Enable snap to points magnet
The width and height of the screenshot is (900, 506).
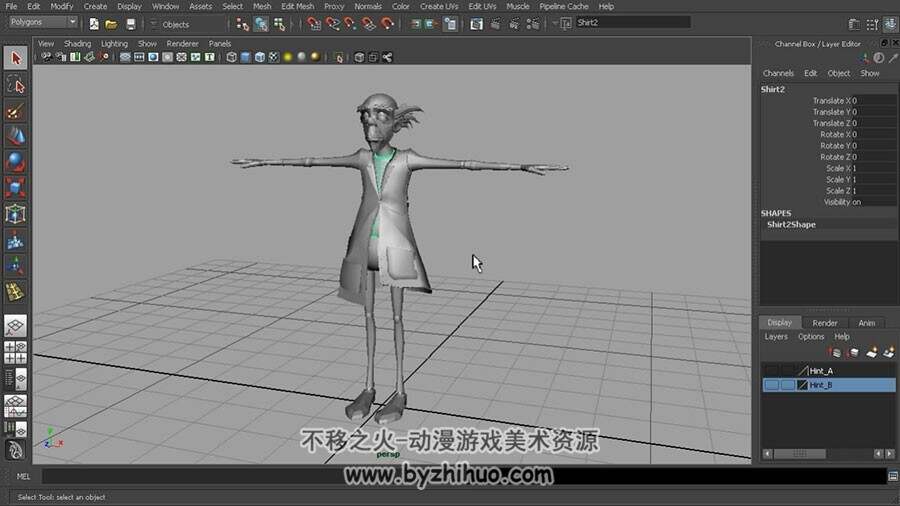pos(350,24)
